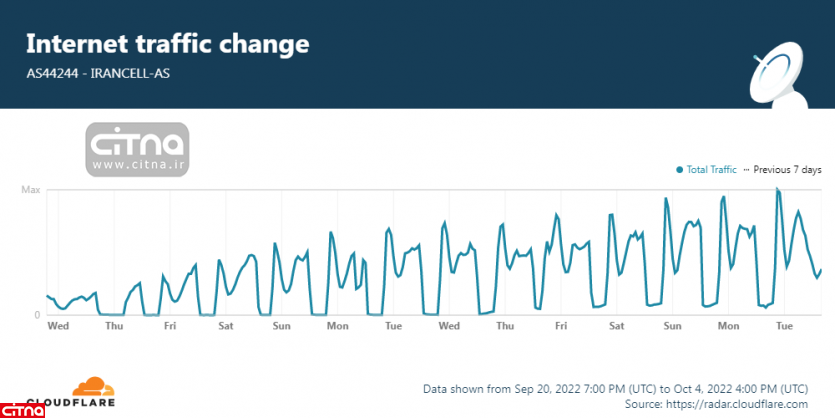835x418 pixels.
Task: Click the Data shown date range text
Action: pyautogui.click(x=615, y=388)
